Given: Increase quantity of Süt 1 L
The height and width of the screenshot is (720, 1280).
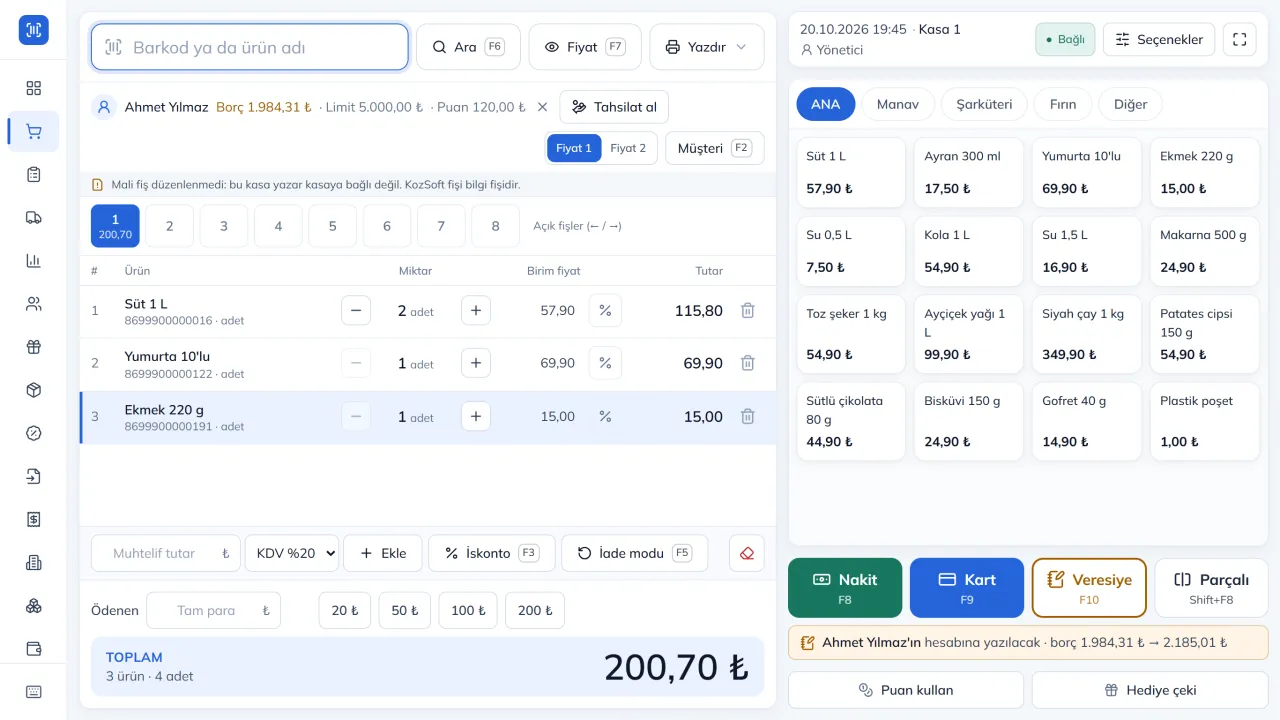Looking at the screenshot, I should pos(476,311).
